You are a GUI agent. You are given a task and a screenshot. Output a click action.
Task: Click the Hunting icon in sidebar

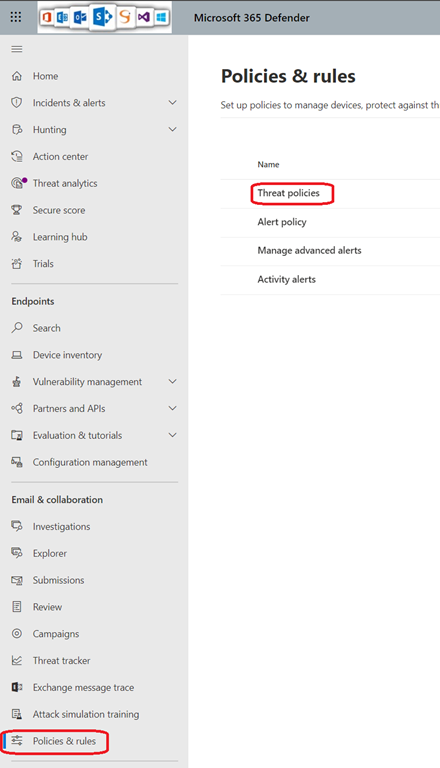pyautogui.click(x=17, y=130)
